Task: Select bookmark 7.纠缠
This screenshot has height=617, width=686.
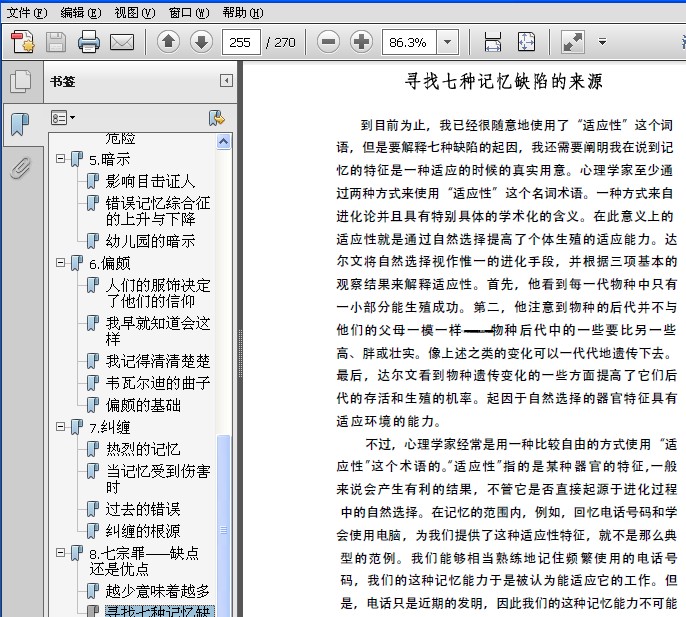Action: 109,427
